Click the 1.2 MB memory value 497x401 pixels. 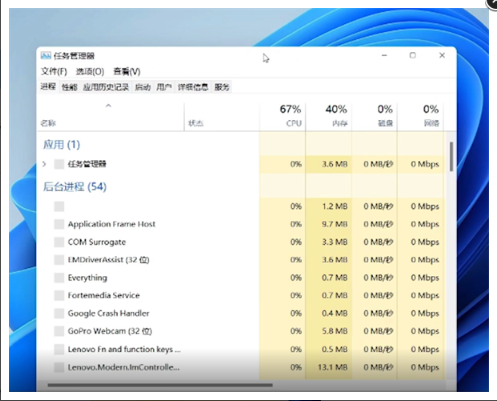(335, 206)
